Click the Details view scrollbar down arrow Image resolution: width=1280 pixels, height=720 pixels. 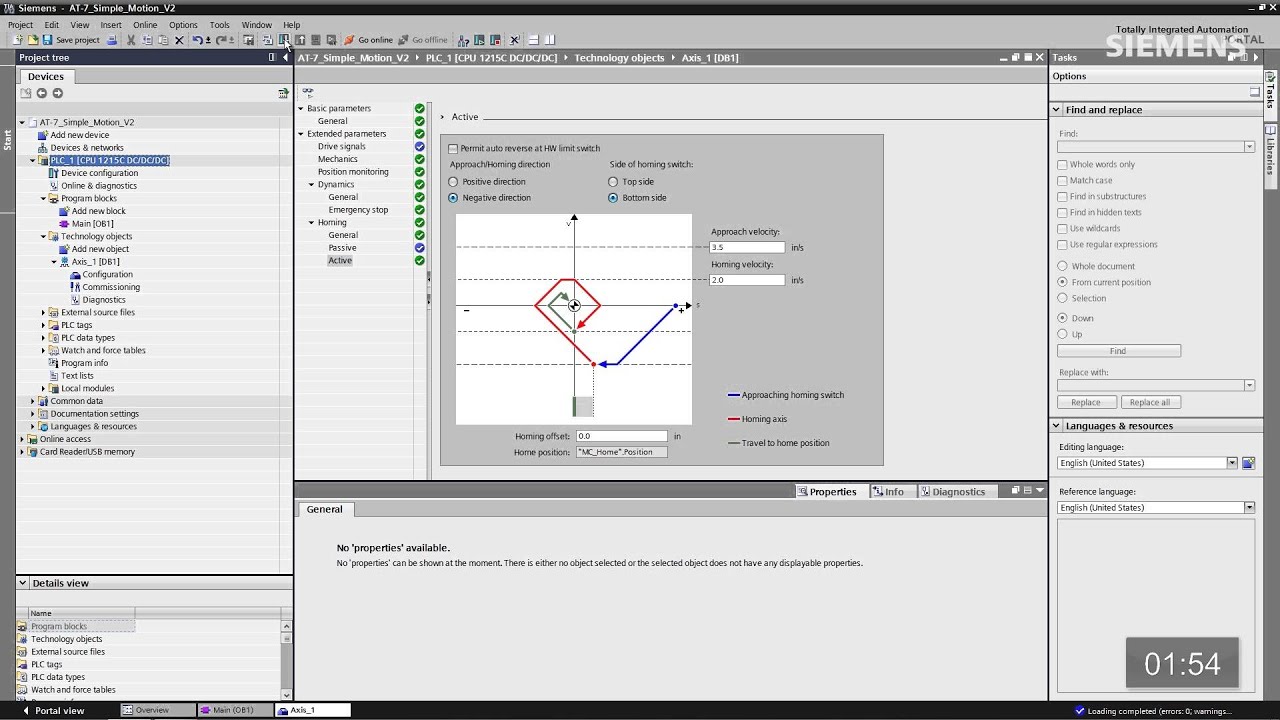coord(287,695)
